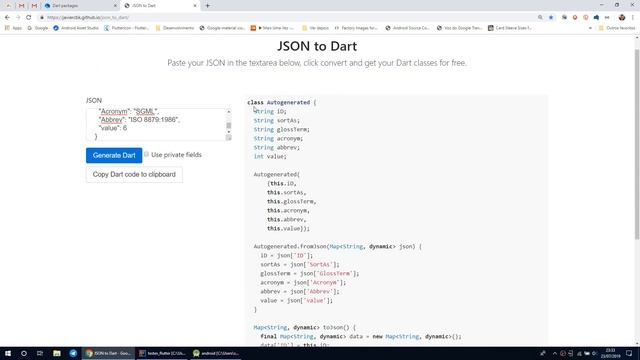Go back to previous page
This screenshot has width=640, height=360.
click(7, 18)
